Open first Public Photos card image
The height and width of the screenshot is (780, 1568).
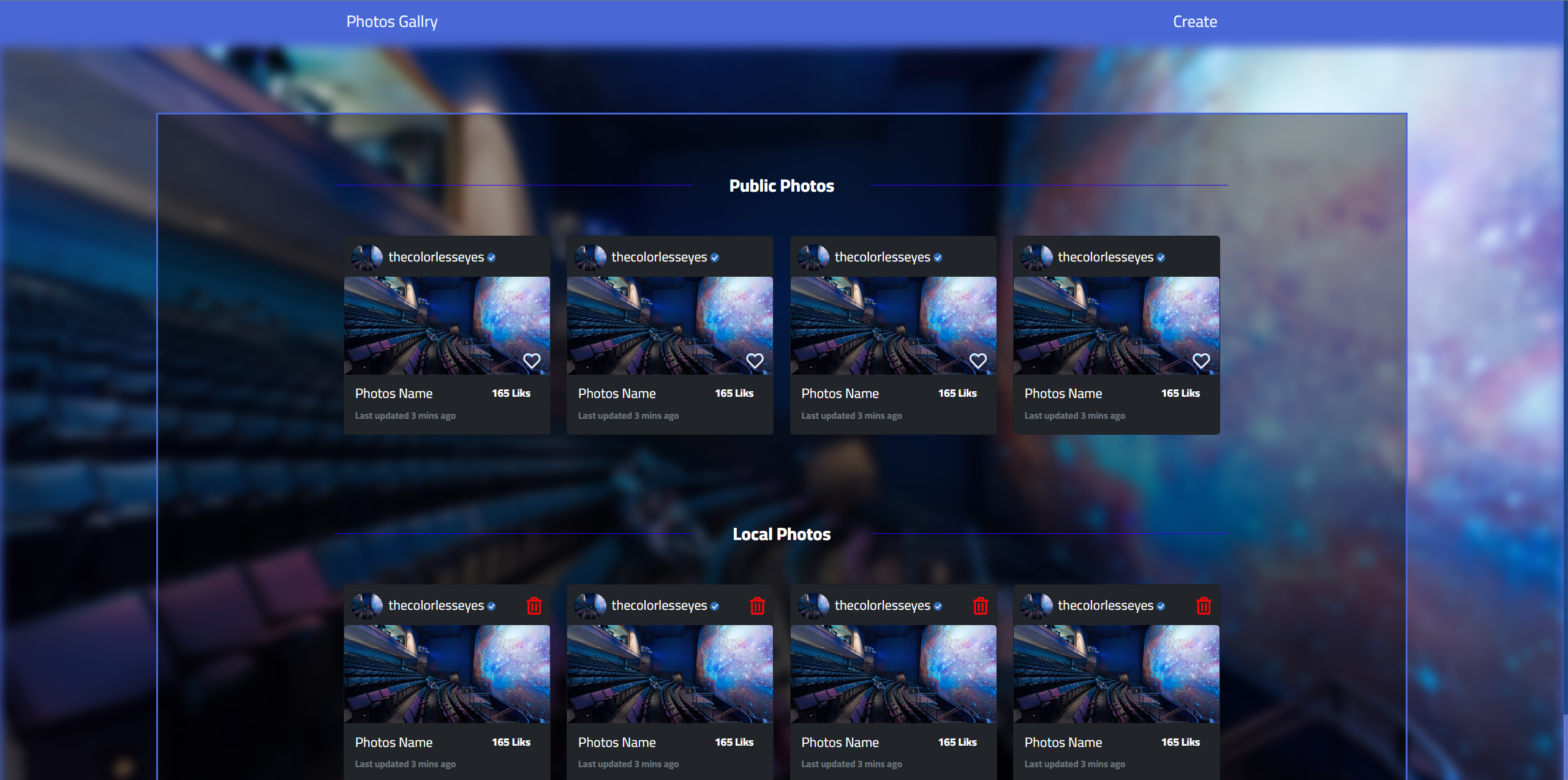pyautogui.click(x=447, y=326)
